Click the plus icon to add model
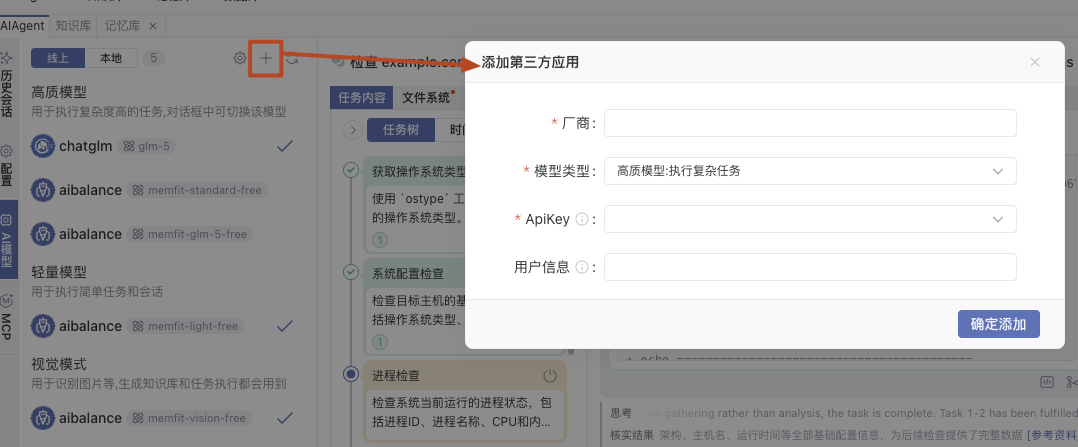Image resolution: width=1078 pixels, height=447 pixels. 266,59
